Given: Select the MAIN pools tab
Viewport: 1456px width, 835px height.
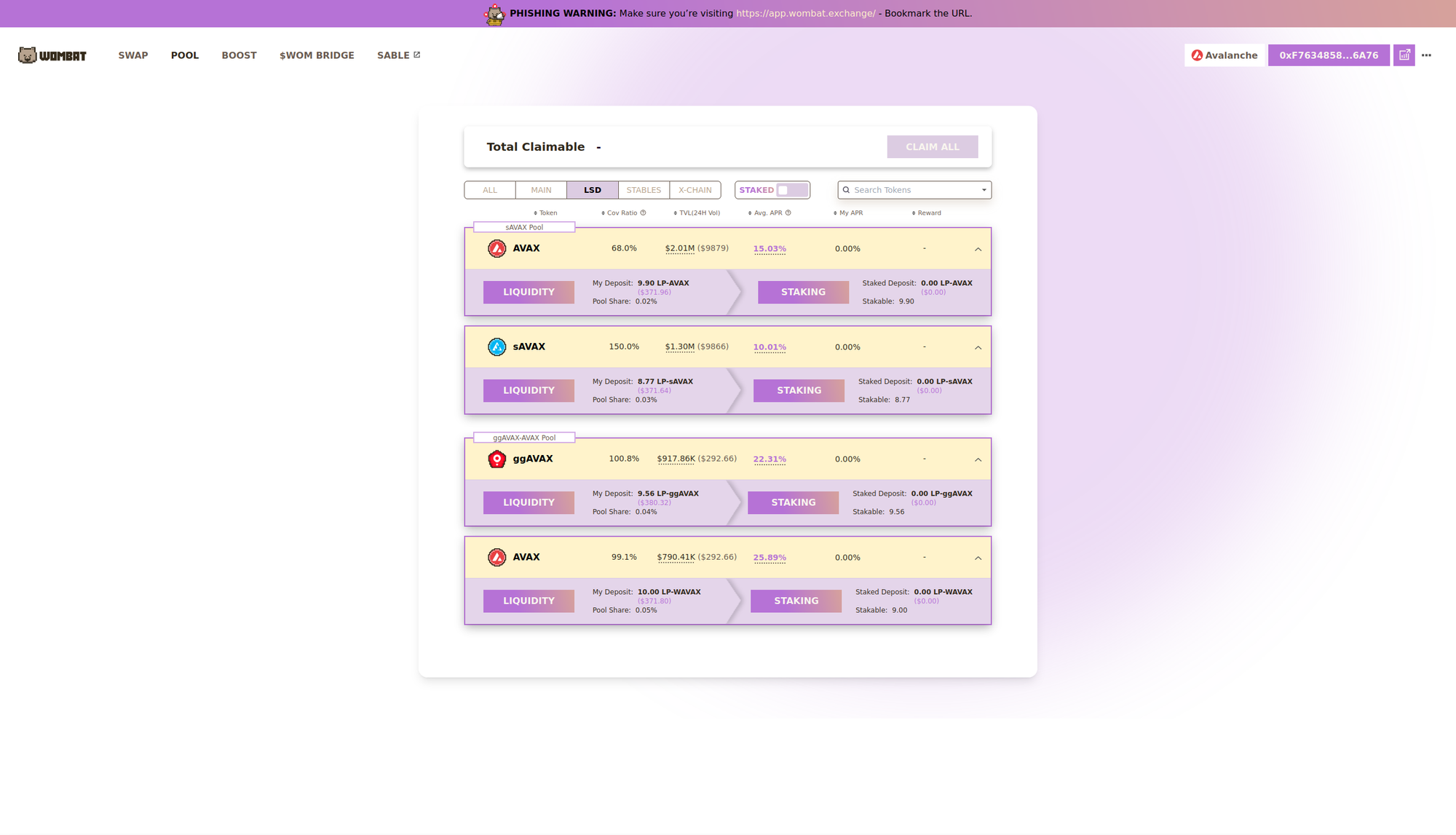Looking at the screenshot, I should (x=541, y=190).
